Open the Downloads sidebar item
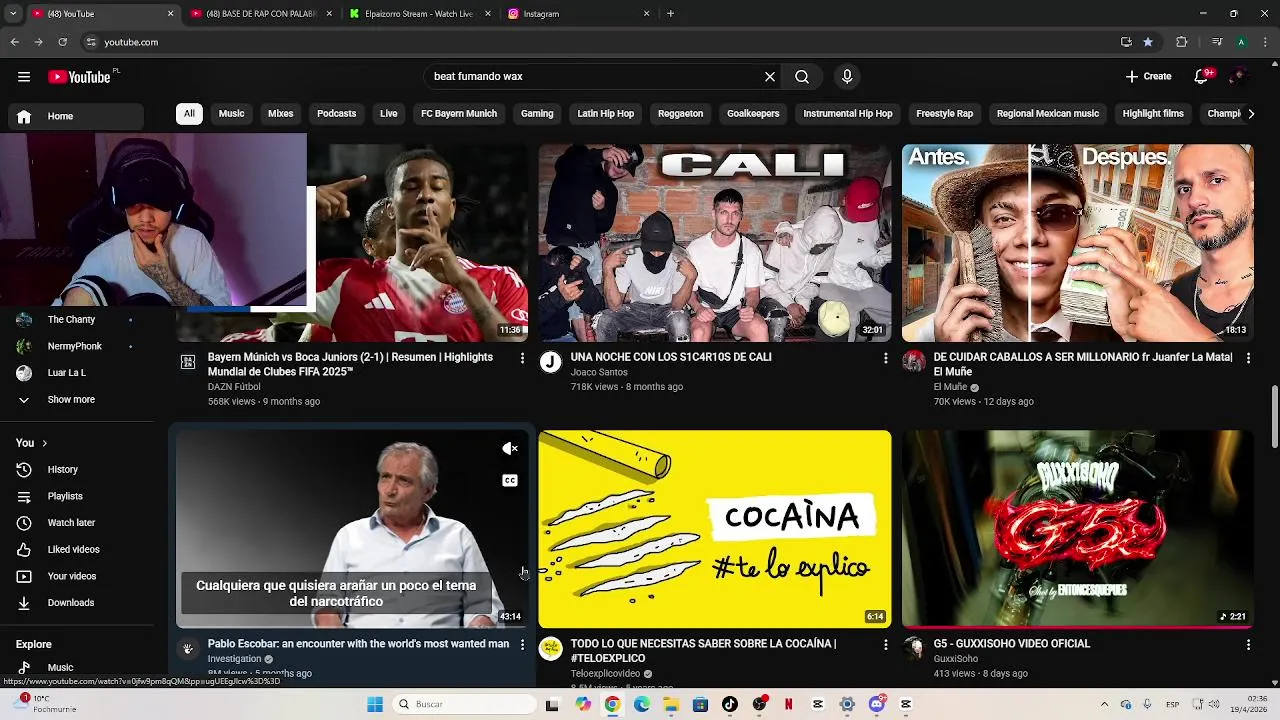Image resolution: width=1280 pixels, height=720 pixels. click(77, 603)
